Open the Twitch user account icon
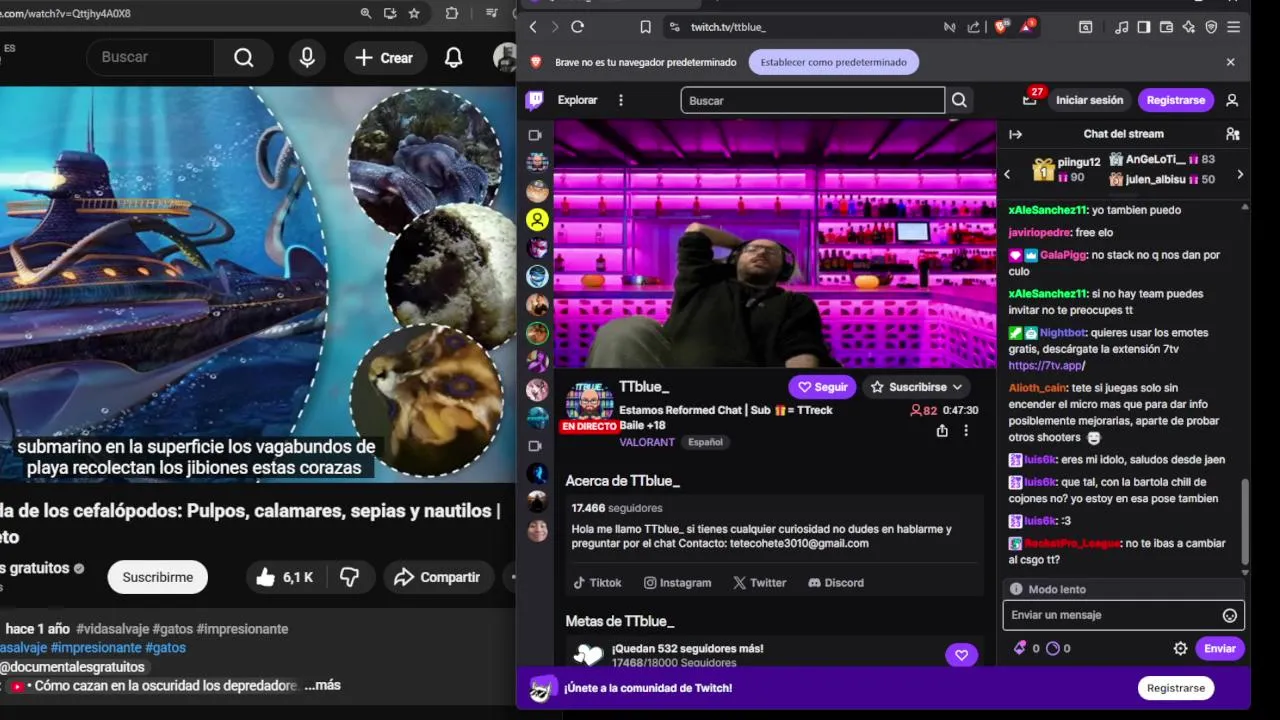The height and width of the screenshot is (720, 1280). [1232, 100]
